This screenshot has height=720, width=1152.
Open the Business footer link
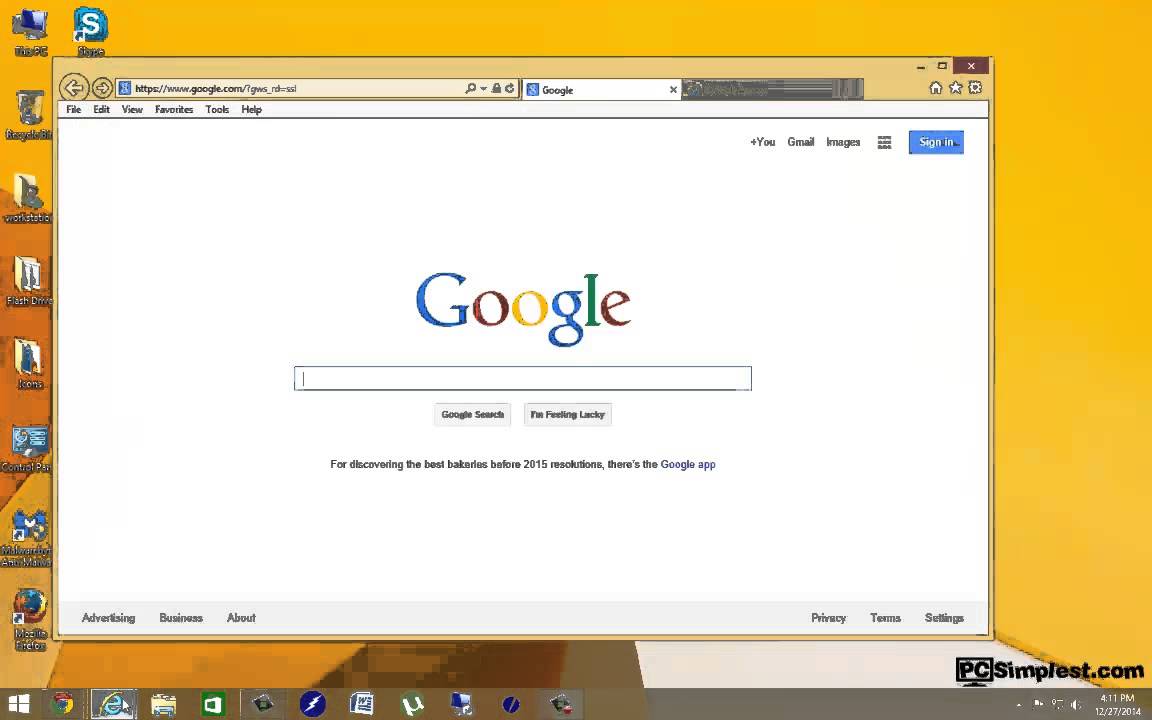(181, 618)
